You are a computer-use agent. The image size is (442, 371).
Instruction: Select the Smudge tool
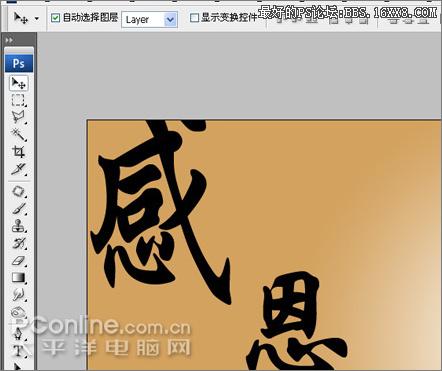[18, 295]
